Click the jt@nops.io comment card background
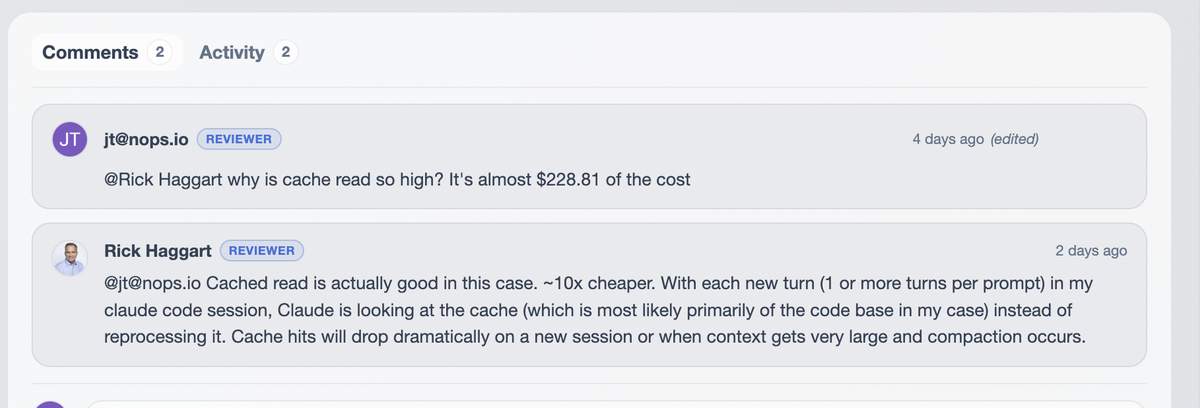 click(x=590, y=156)
